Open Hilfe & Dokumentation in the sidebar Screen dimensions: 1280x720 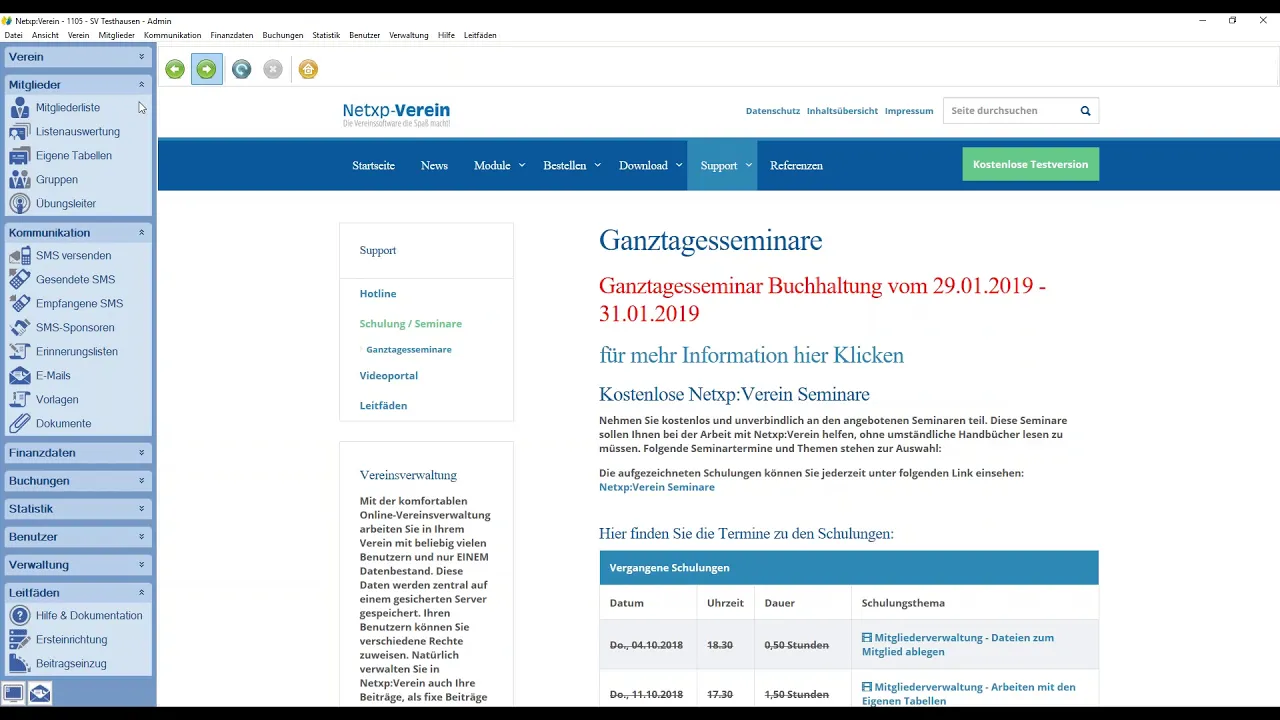(x=89, y=615)
